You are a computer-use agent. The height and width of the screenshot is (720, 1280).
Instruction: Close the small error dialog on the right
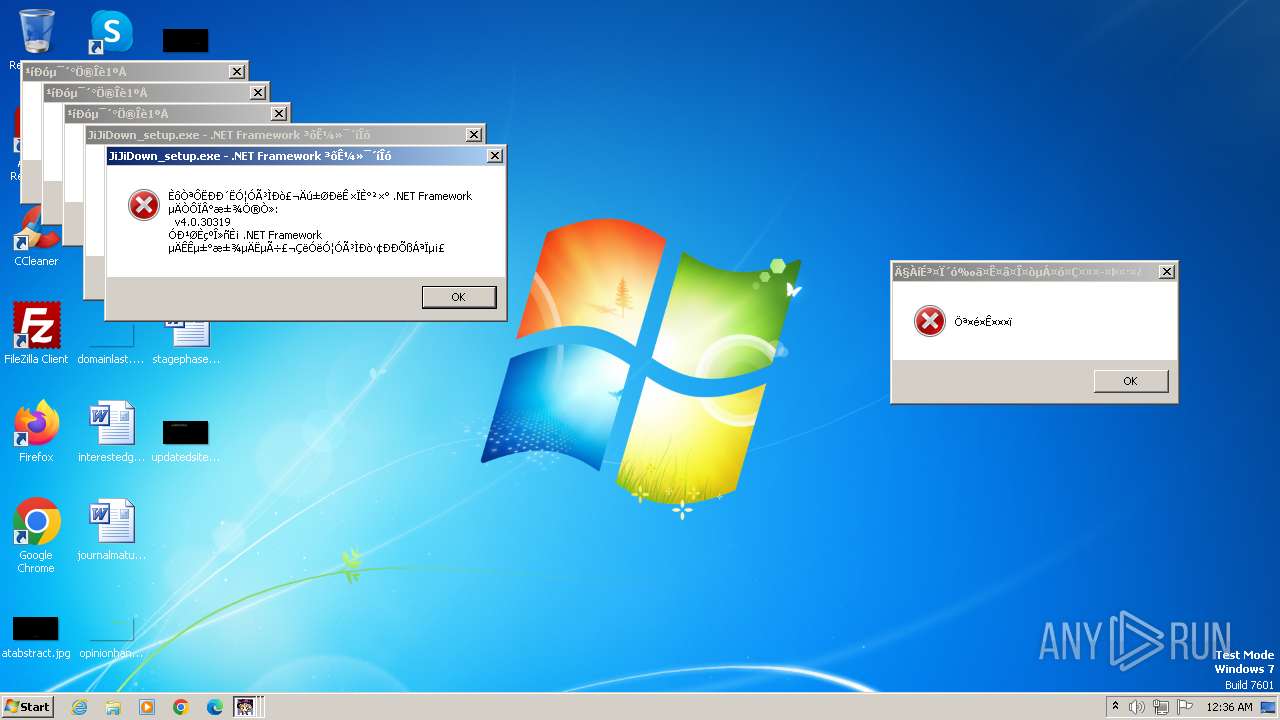[x=1166, y=272]
